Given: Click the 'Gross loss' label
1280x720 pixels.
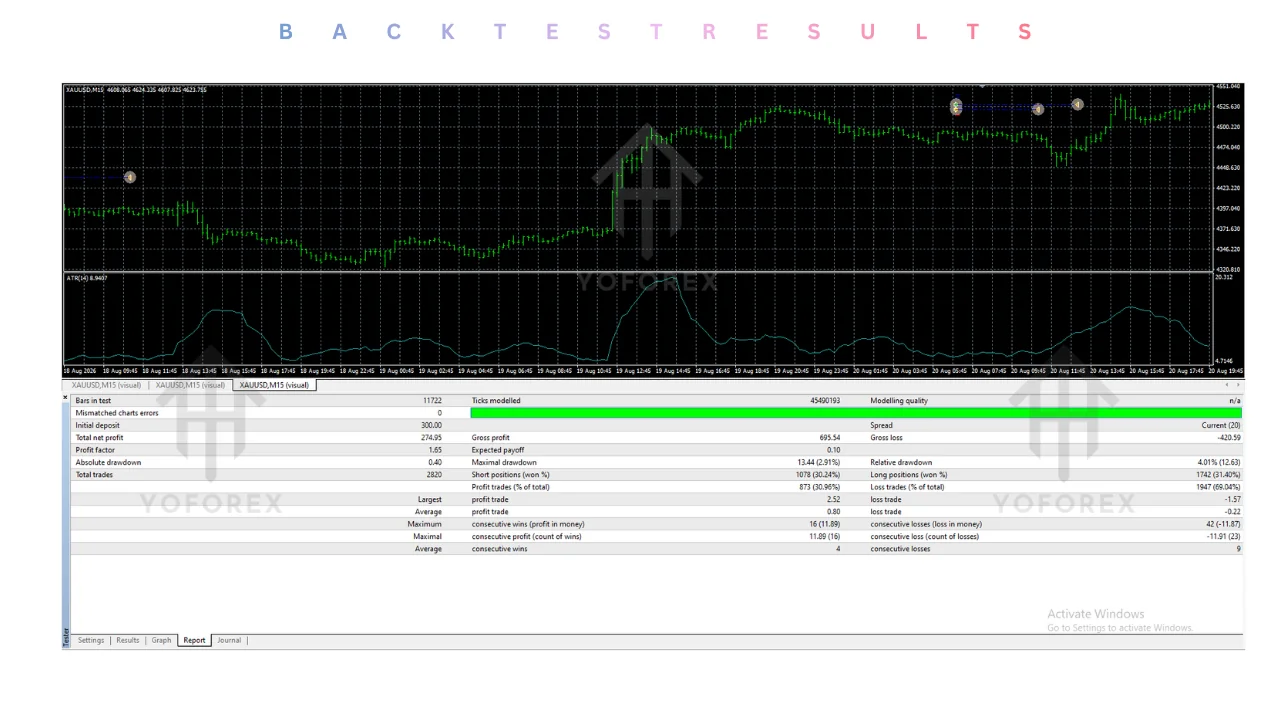Looking at the screenshot, I should click(886, 437).
